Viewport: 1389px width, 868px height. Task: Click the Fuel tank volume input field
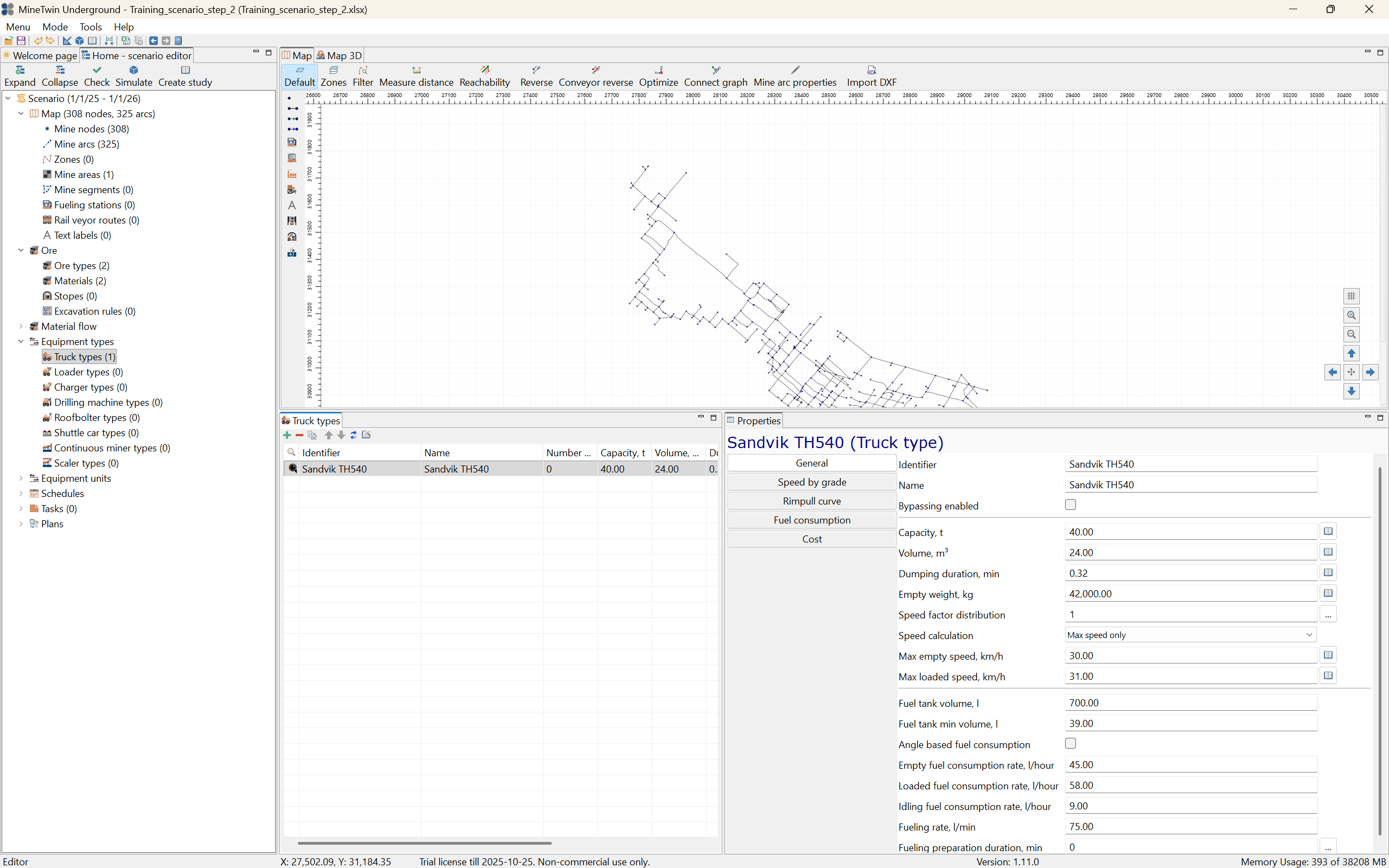coord(1191,703)
